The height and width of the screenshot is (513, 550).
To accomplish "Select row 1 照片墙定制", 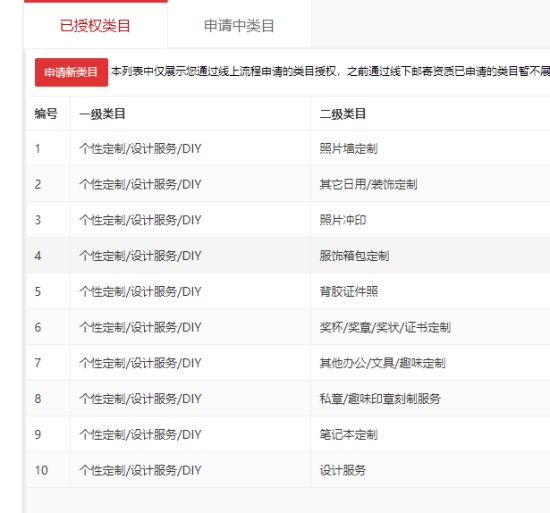I will coord(288,148).
